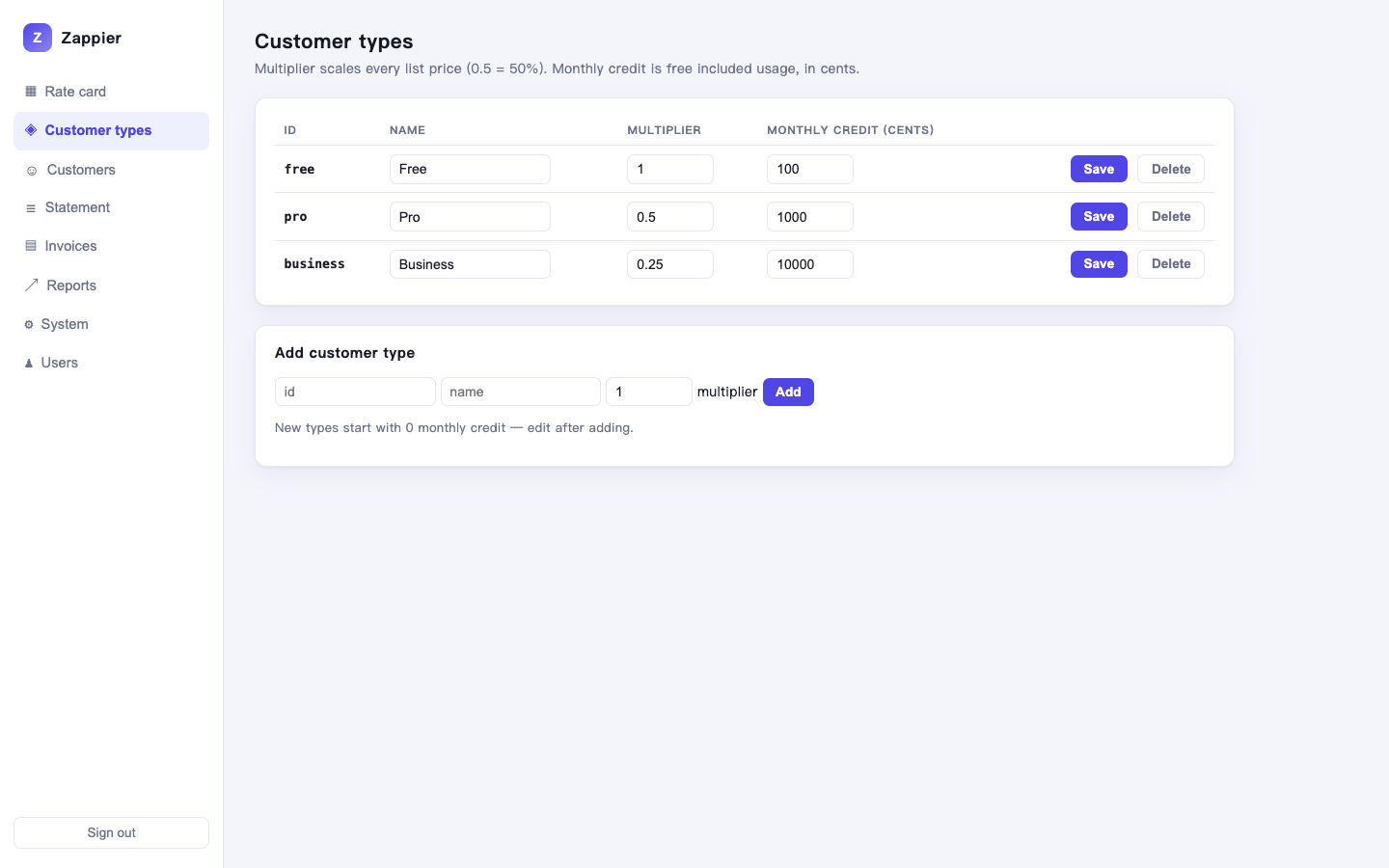
Task: Click the System gear icon
Action: pos(29,324)
